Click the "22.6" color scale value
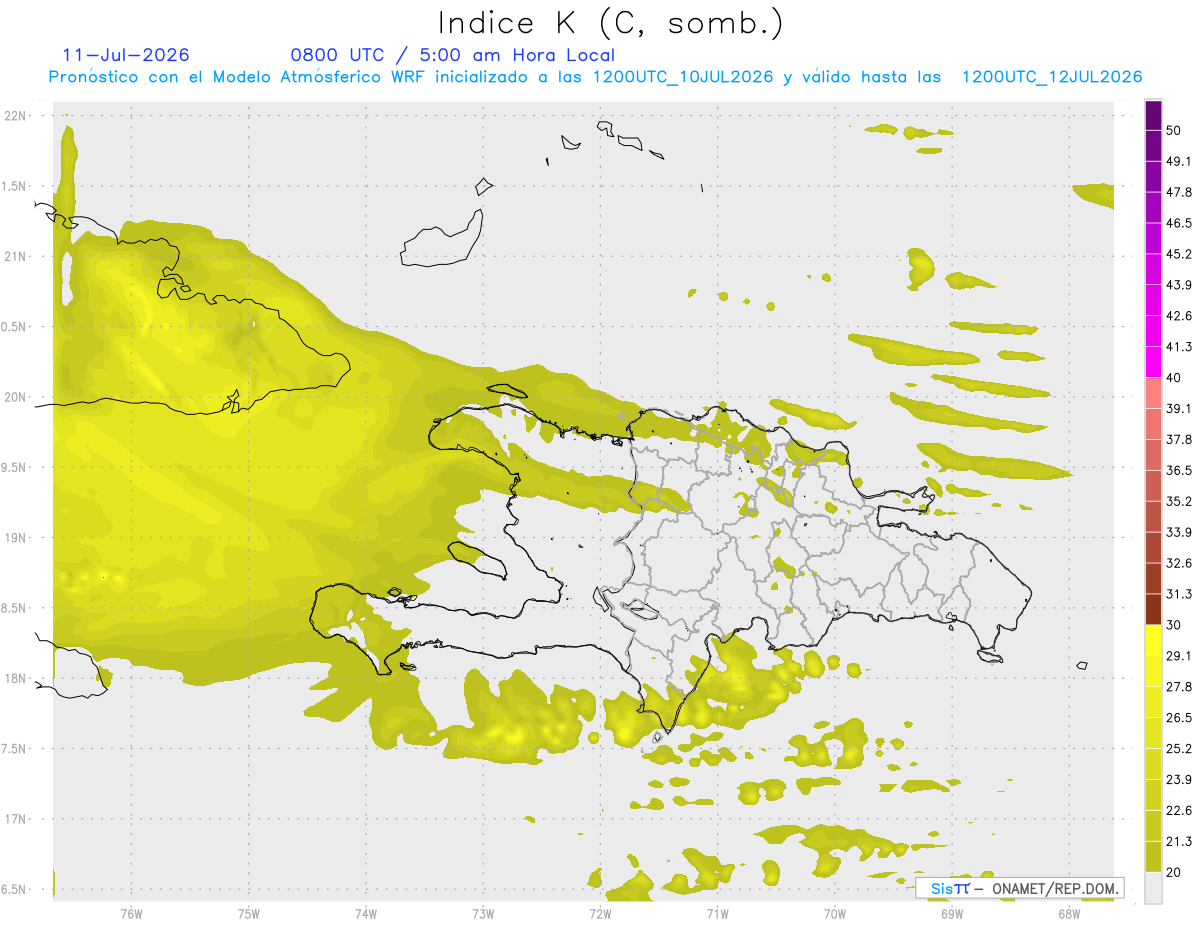 (x=1179, y=811)
